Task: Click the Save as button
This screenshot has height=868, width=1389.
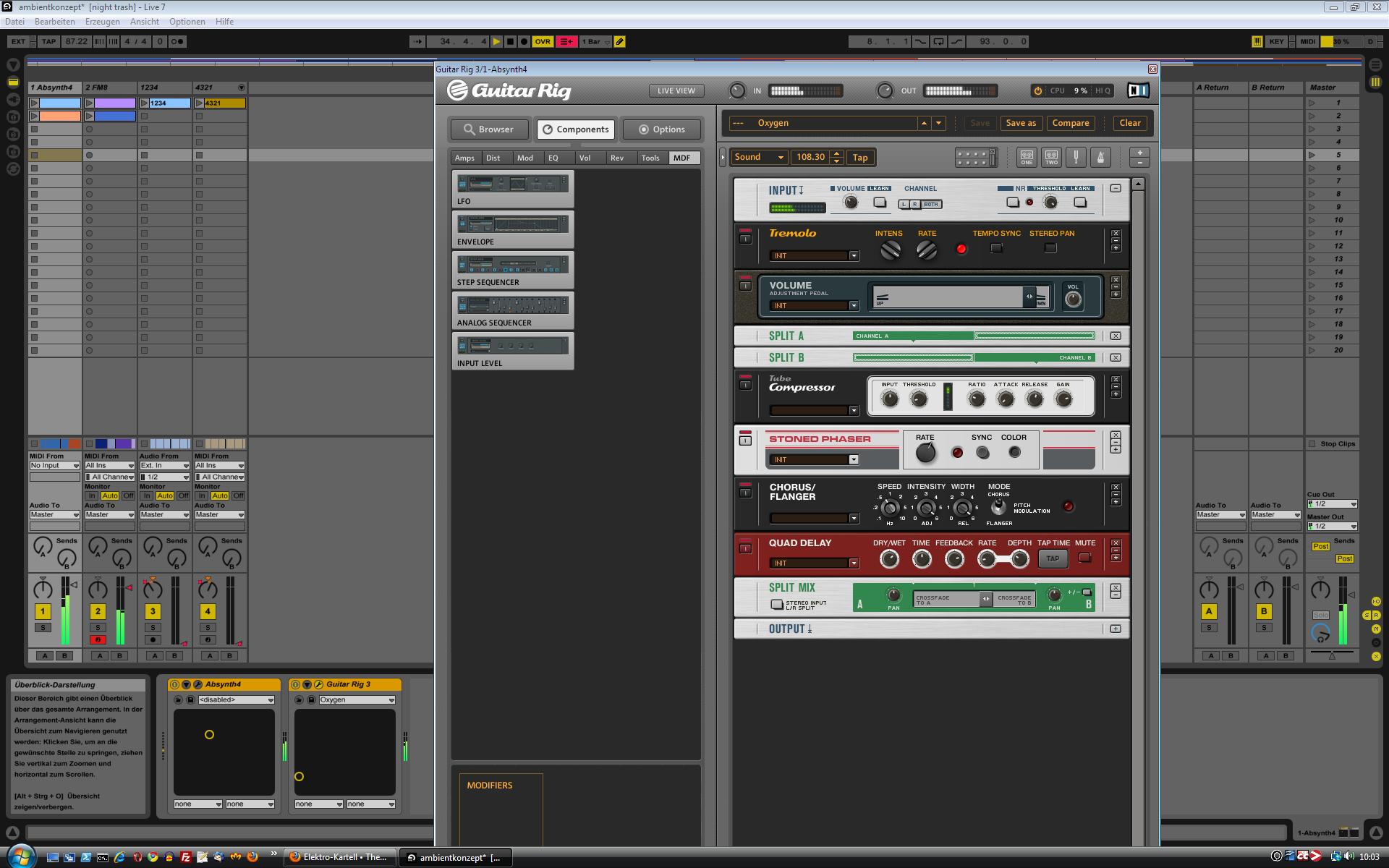Action: [1021, 123]
